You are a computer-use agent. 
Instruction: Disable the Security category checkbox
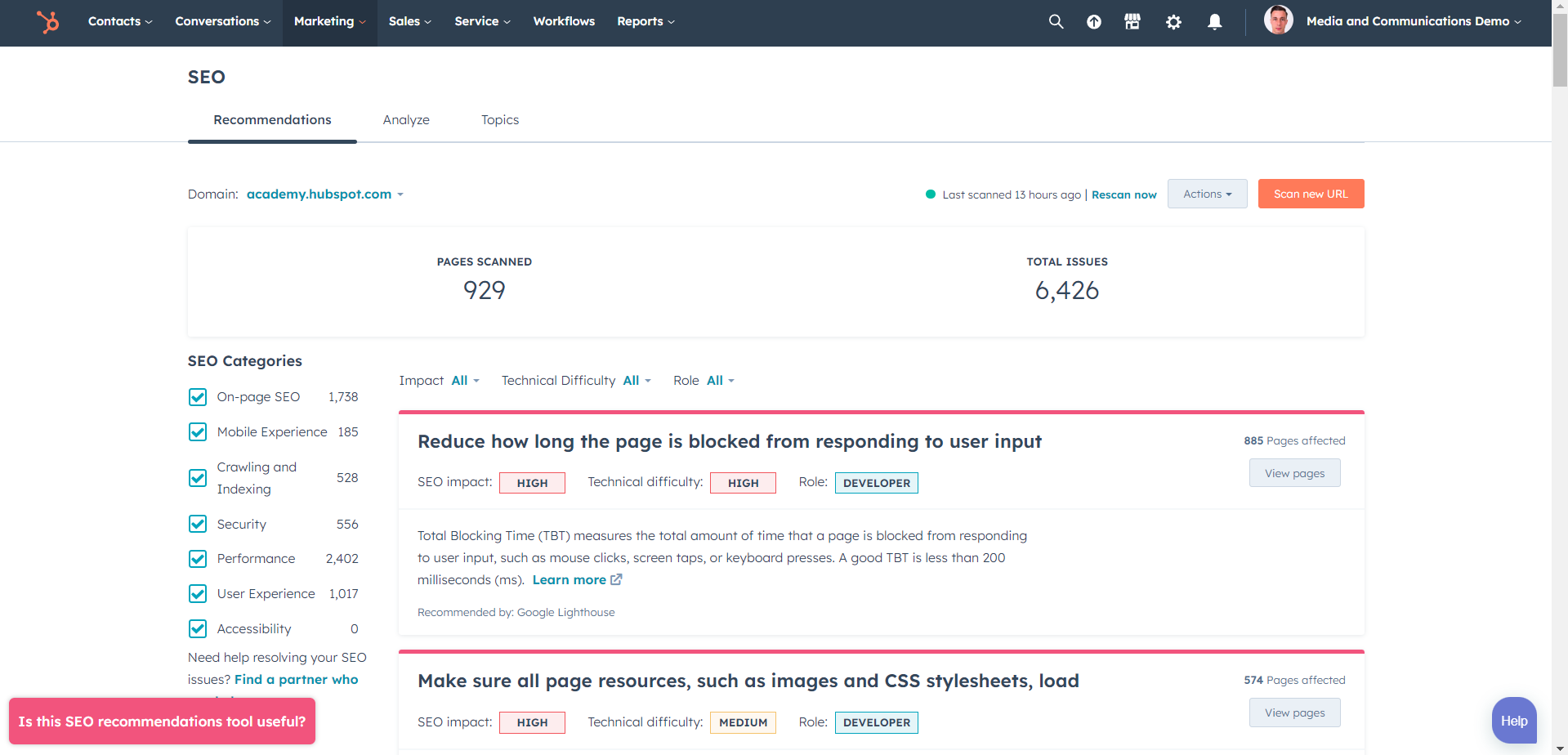tap(197, 524)
